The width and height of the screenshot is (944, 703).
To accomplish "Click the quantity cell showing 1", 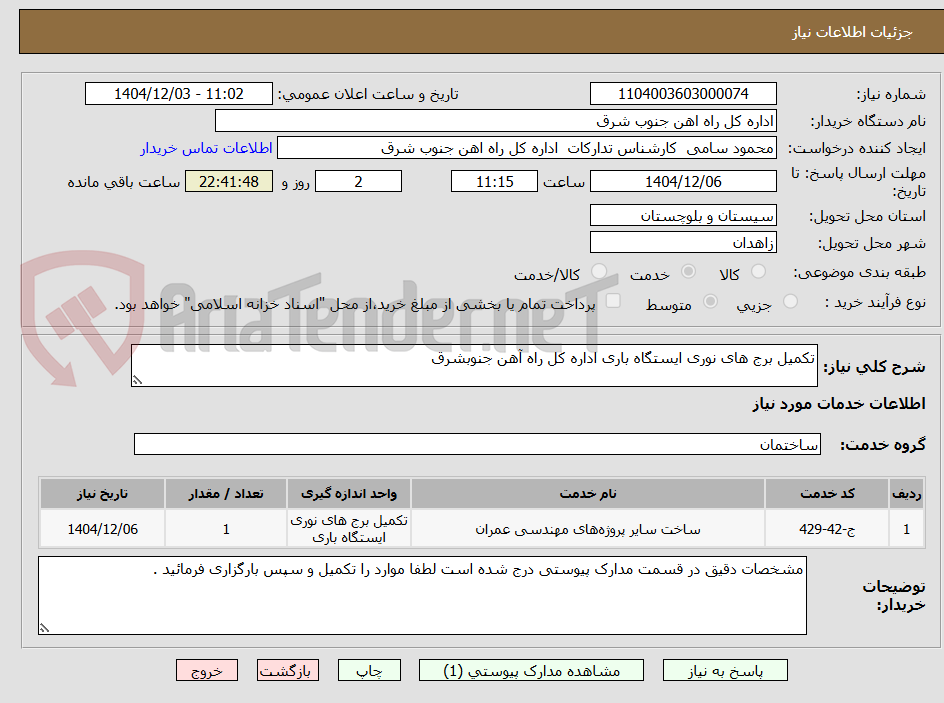I will [226, 529].
